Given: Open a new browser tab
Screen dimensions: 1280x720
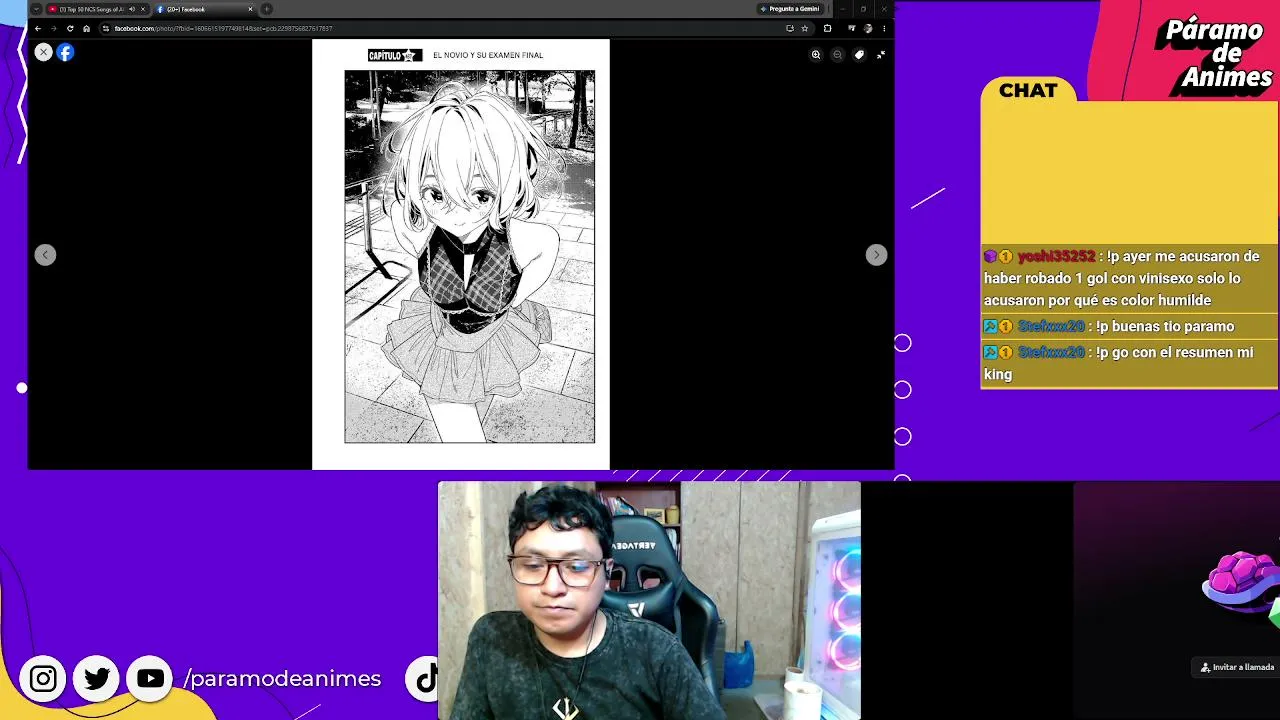Looking at the screenshot, I should (267, 9).
